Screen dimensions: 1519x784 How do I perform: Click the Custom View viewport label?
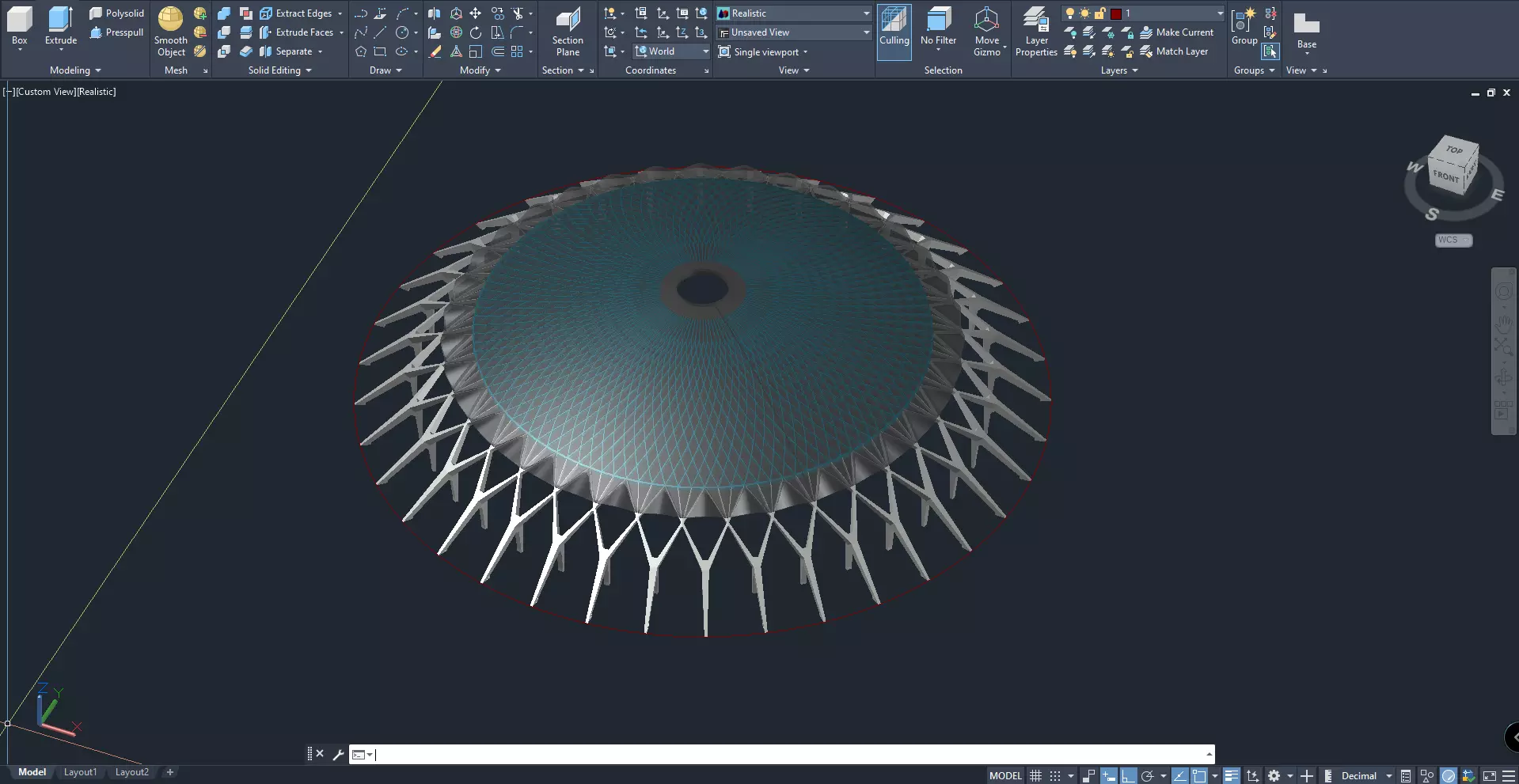pyautogui.click(x=45, y=92)
